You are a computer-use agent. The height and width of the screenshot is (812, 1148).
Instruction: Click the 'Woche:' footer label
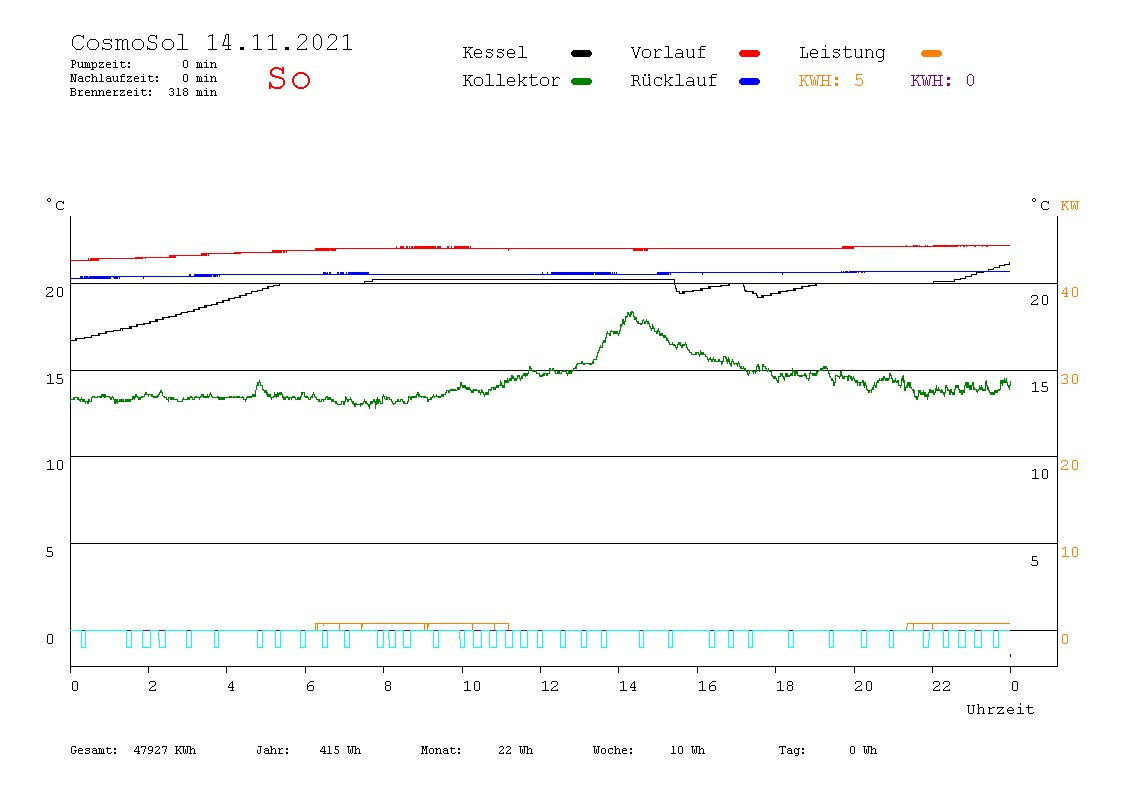click(x=613, y=750)
